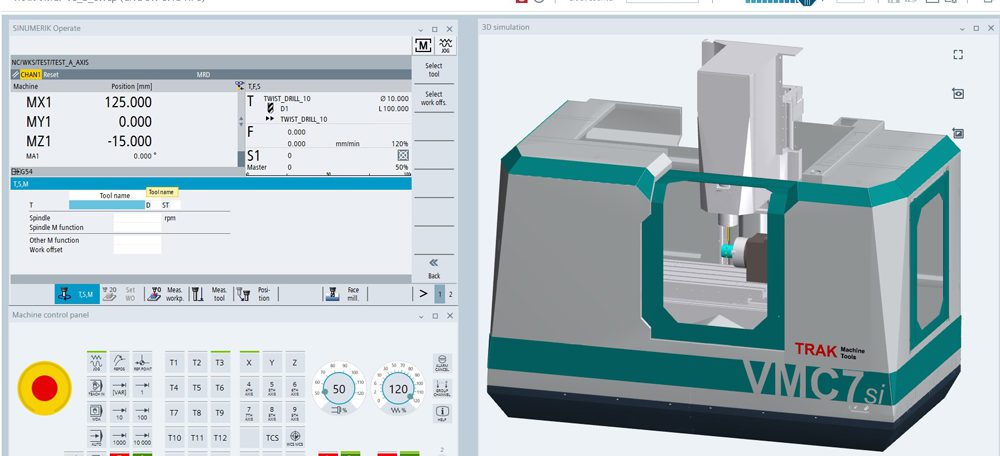Open the Machine area M icon
The image size is (1000, 456).
(423, 45)
